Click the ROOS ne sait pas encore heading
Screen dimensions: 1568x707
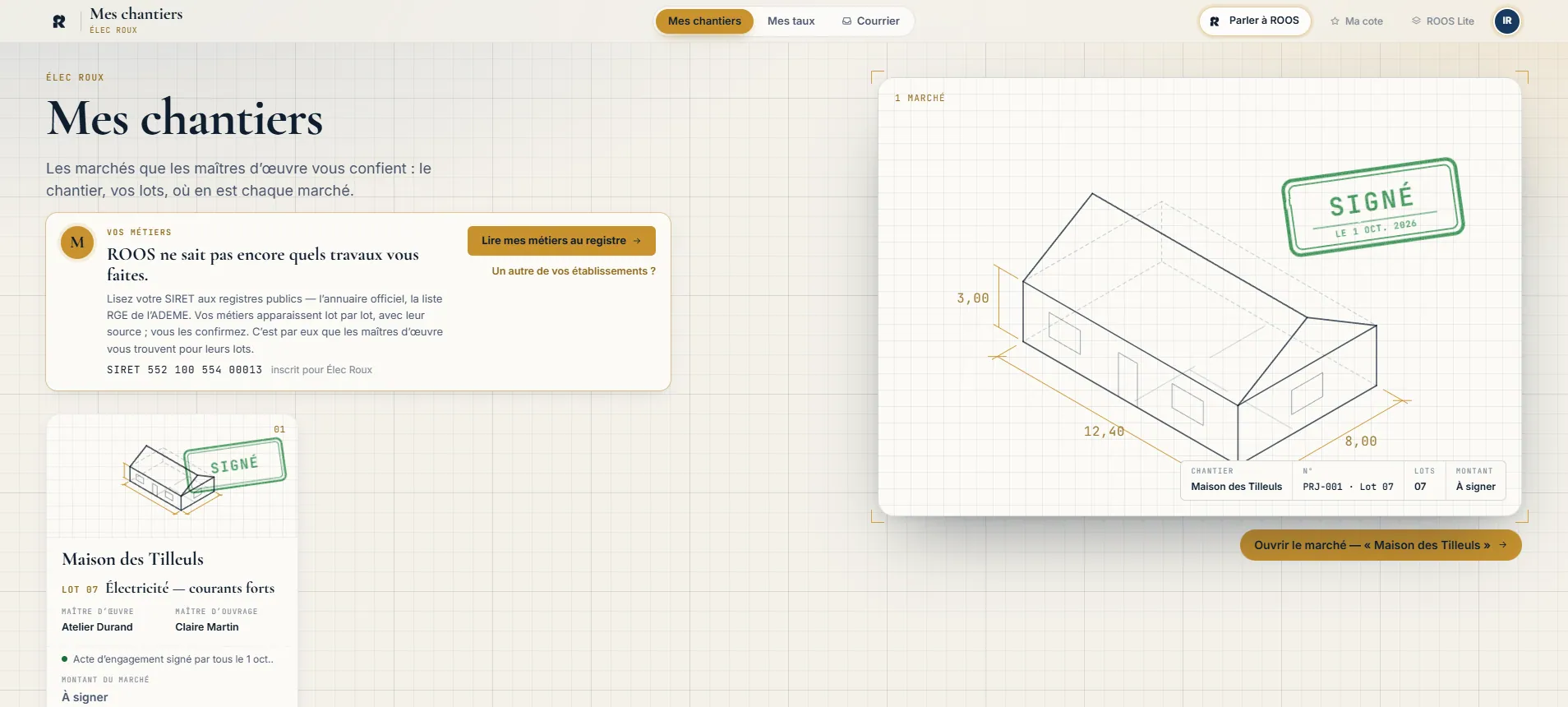(263, 265)
